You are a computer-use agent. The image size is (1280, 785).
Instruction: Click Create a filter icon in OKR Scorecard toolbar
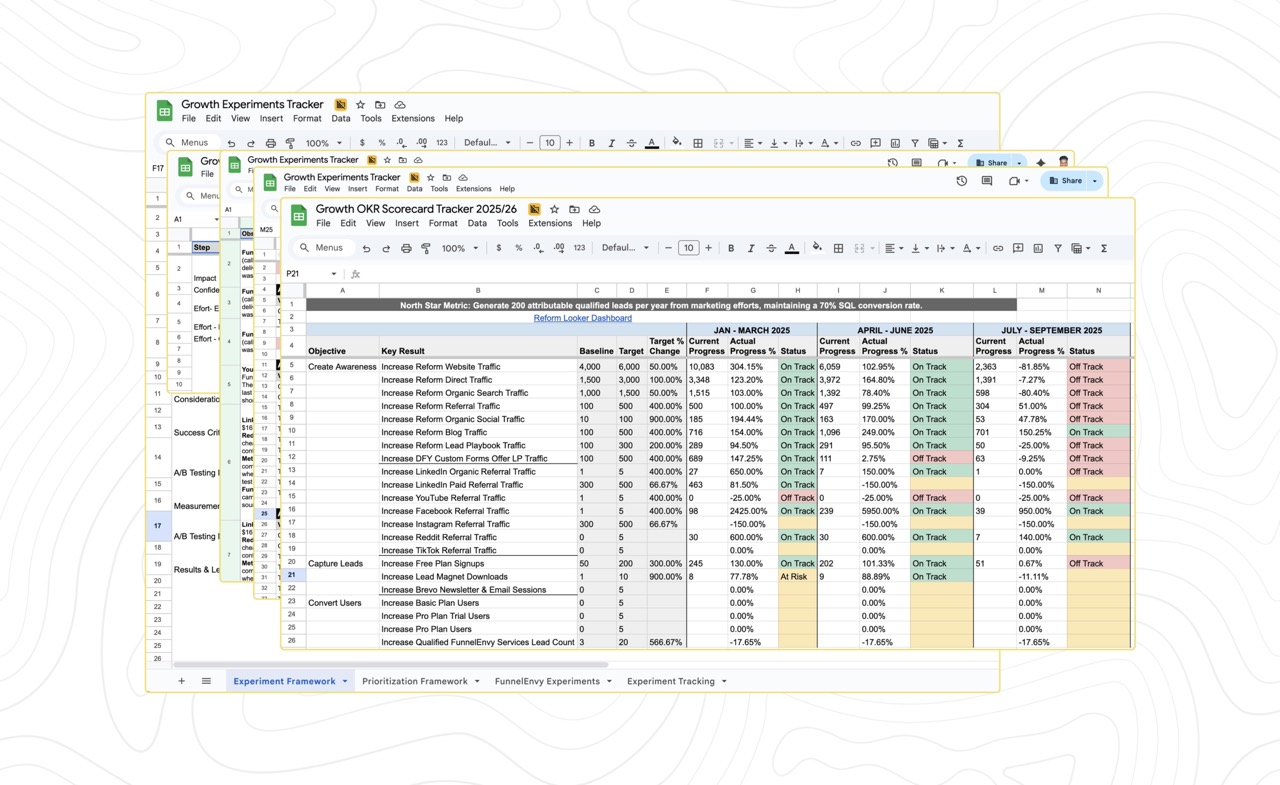(1057, 248)
